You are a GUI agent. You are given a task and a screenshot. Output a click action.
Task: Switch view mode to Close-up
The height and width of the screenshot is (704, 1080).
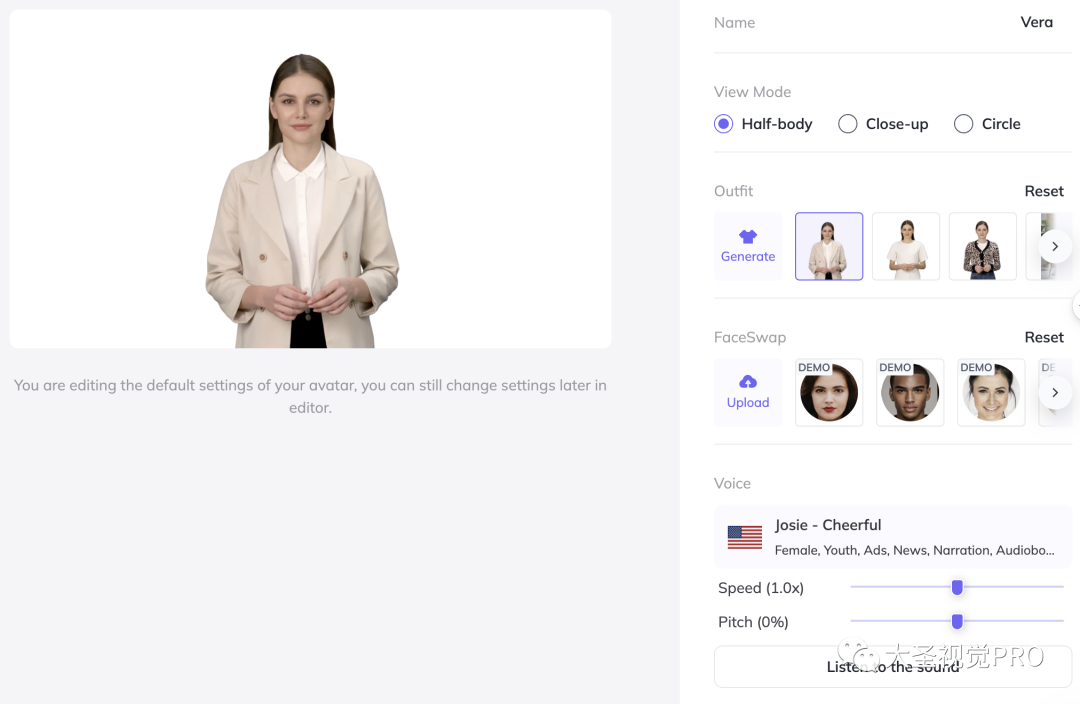tap(848, 124)
